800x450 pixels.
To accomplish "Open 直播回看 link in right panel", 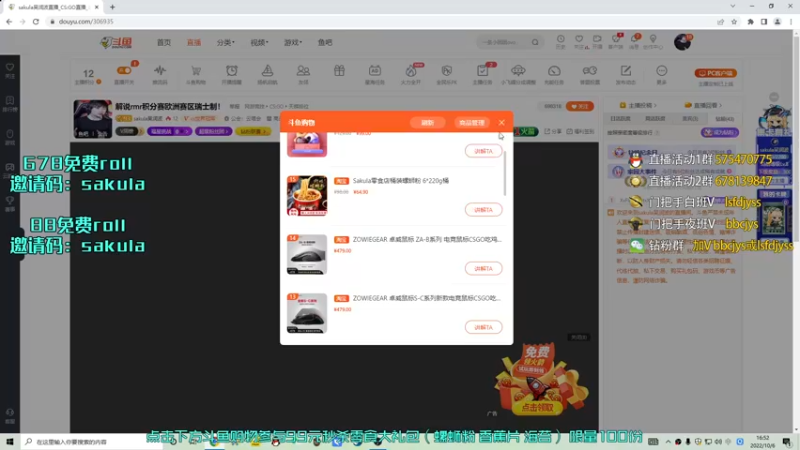I will pyautogui.click(x=704, y=105).
